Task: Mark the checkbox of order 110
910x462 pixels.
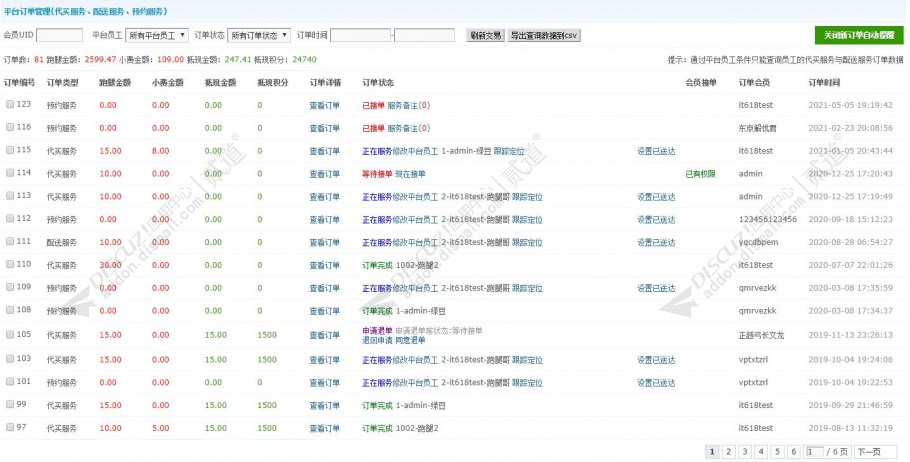Action: tap(10, 264)
